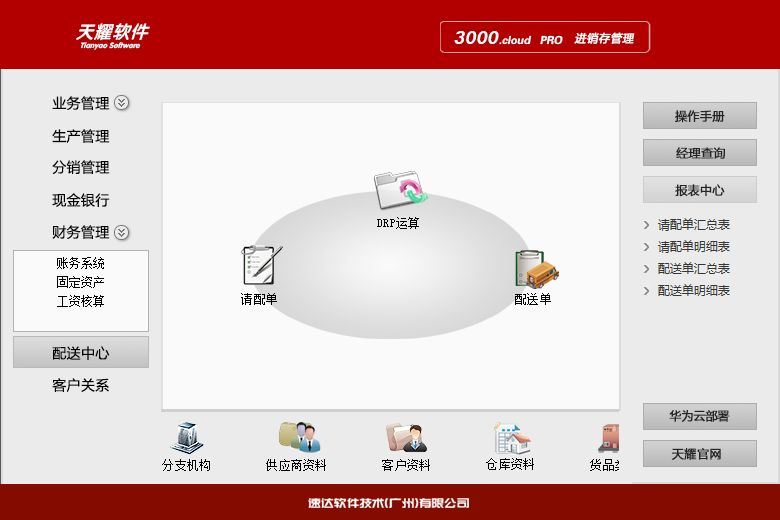Click the 经理查询 button
Image resolution: width=780 pixels, height=520 pixels.
[x=699, y=152]
